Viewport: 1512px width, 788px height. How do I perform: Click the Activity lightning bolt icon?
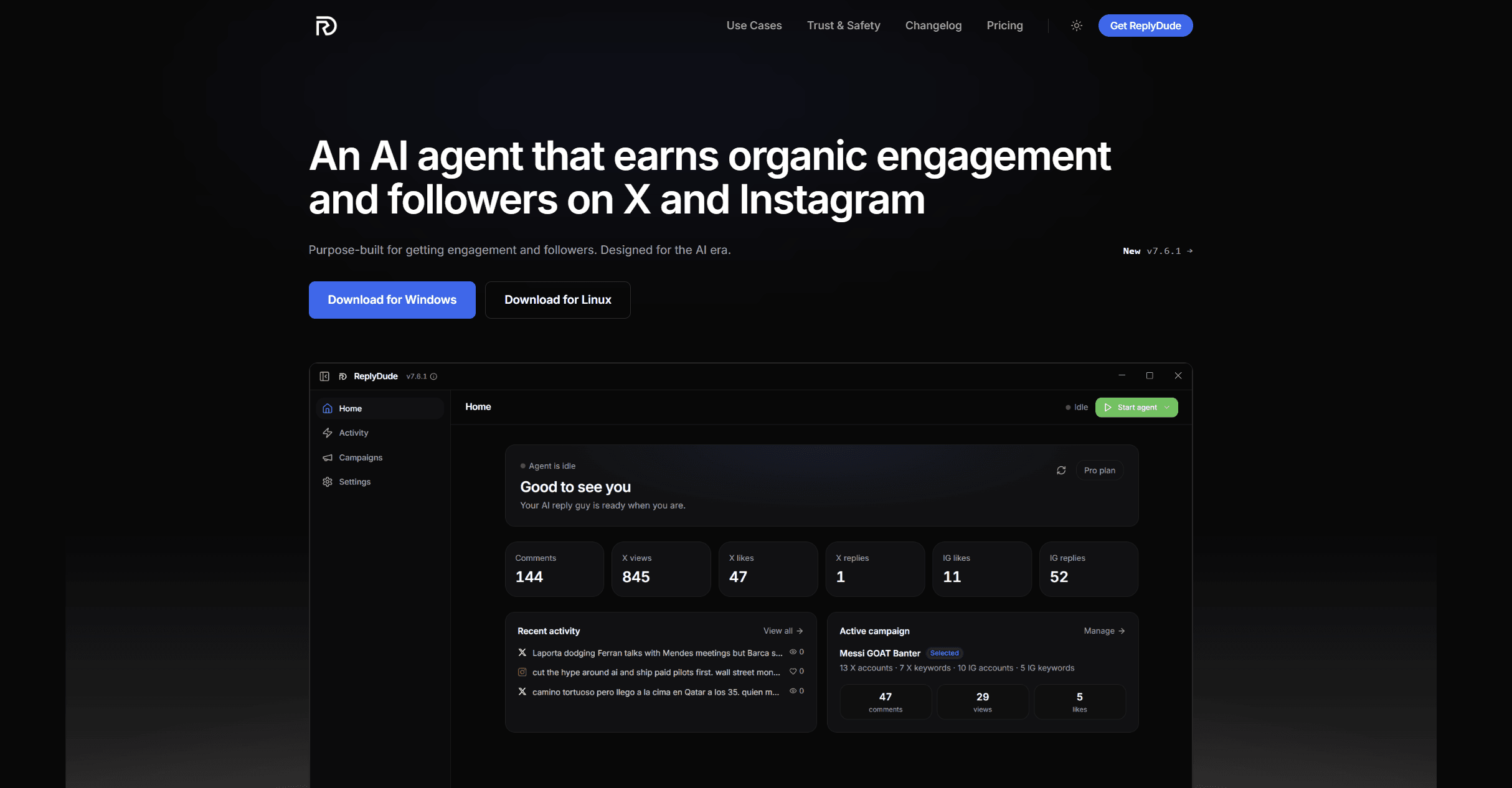pyautogui.click(x=328, y=433)
